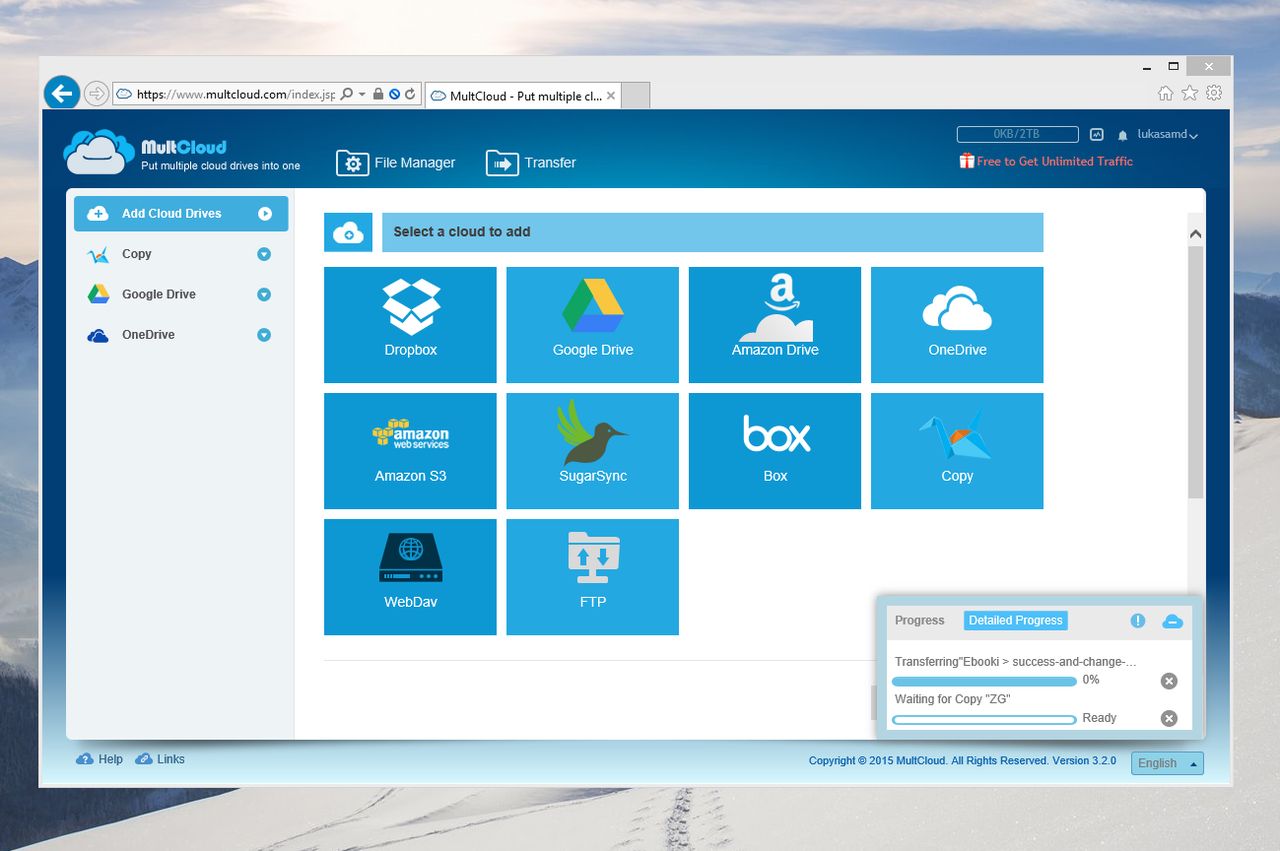Click the 0KB/2TB traffic usage bar
The width and height of the screenshot is (1280, 851).
coord(1017,134)
